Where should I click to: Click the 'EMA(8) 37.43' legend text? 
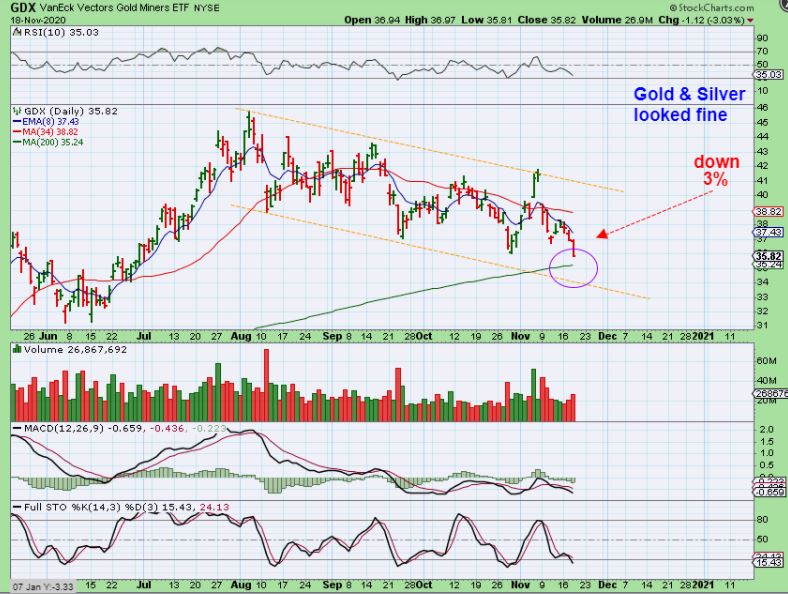50,122
